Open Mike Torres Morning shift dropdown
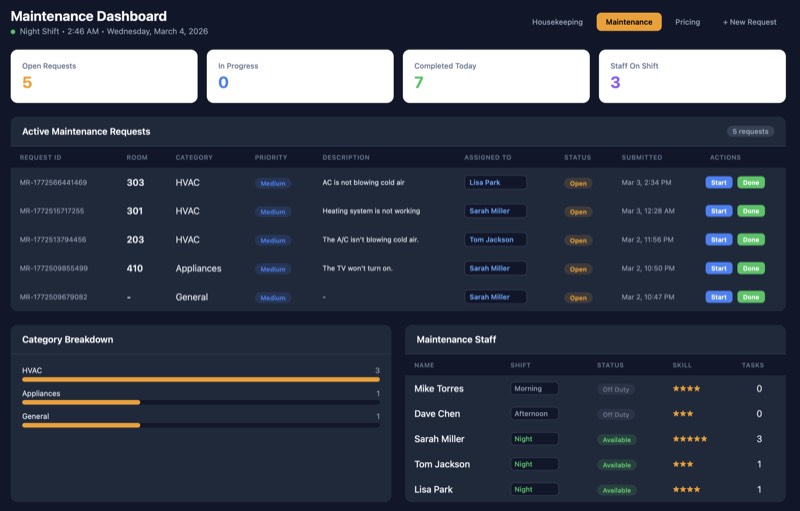Viewport: 800px width, 511px height. (x=534, y=389)
